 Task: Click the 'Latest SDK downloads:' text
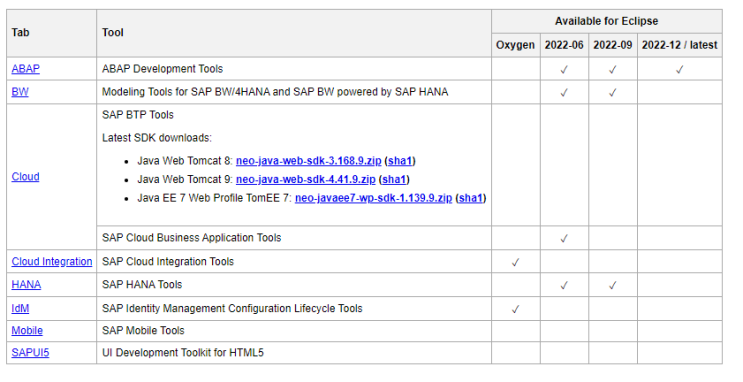[x=157, y=138]
